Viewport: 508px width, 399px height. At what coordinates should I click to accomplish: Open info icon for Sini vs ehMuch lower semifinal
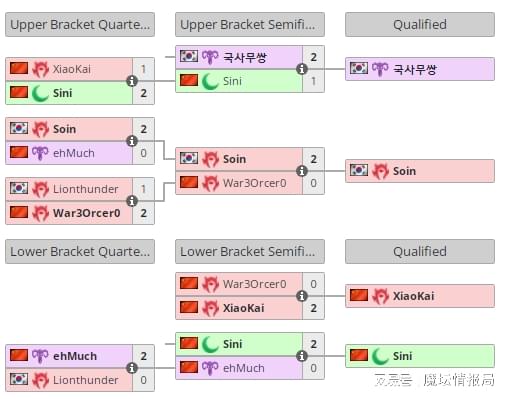coord(302,356)
